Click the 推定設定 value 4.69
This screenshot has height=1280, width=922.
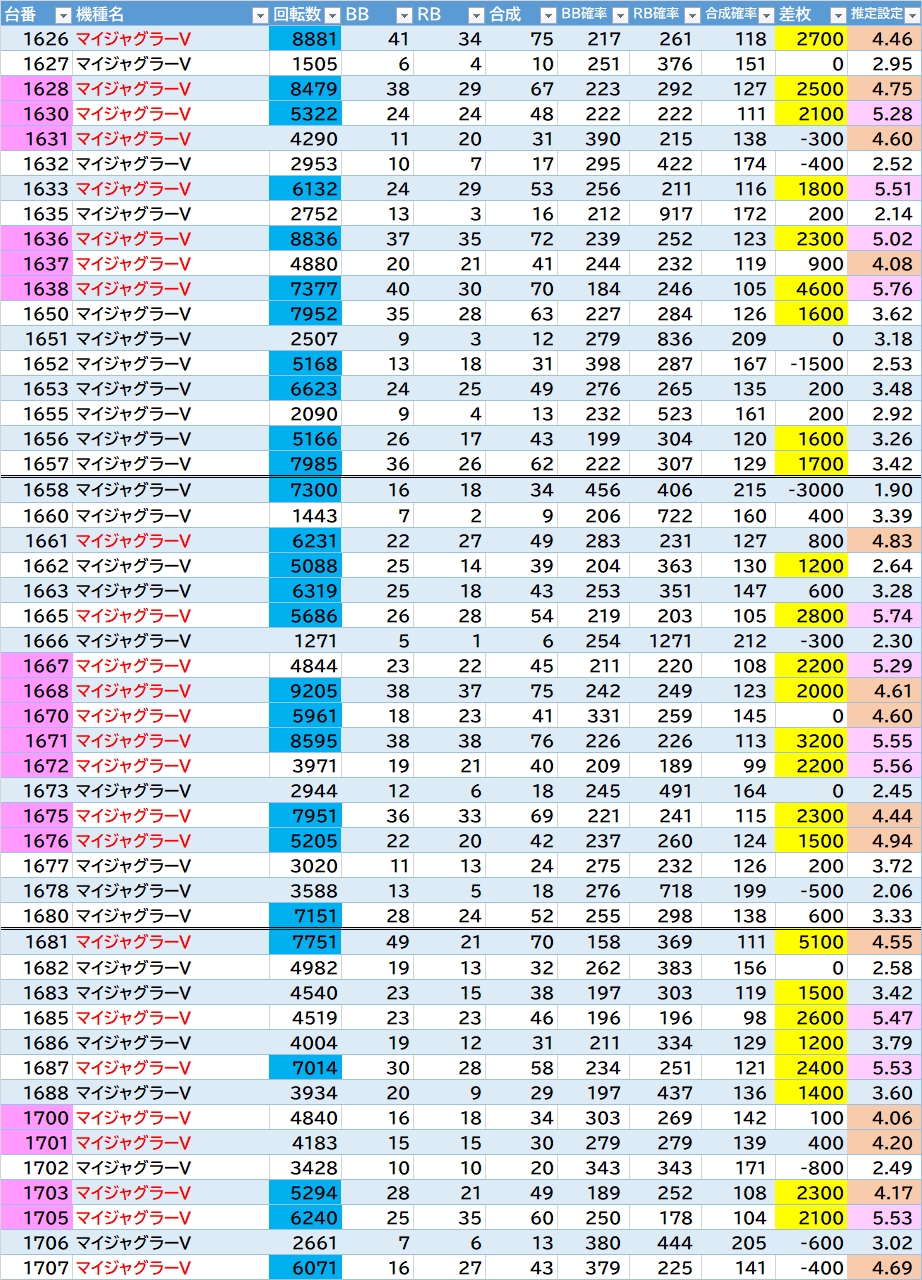[883, 1268]
